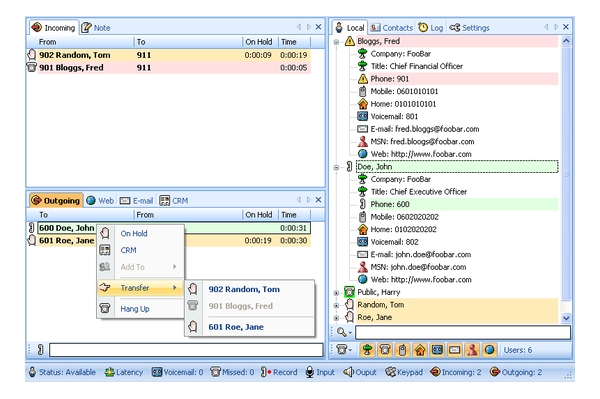Click the contact search input field

463,332
